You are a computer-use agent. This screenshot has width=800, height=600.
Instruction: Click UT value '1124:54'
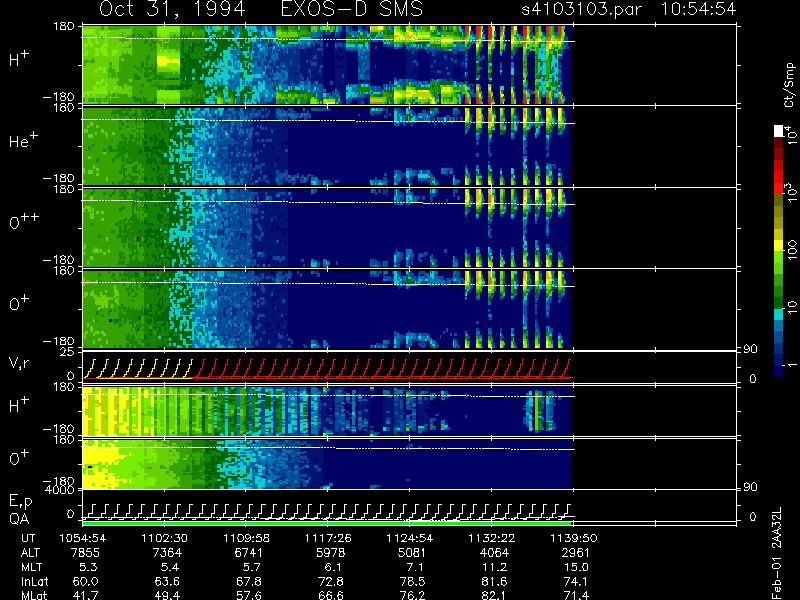pyautogui.click(x=410, y=538)
